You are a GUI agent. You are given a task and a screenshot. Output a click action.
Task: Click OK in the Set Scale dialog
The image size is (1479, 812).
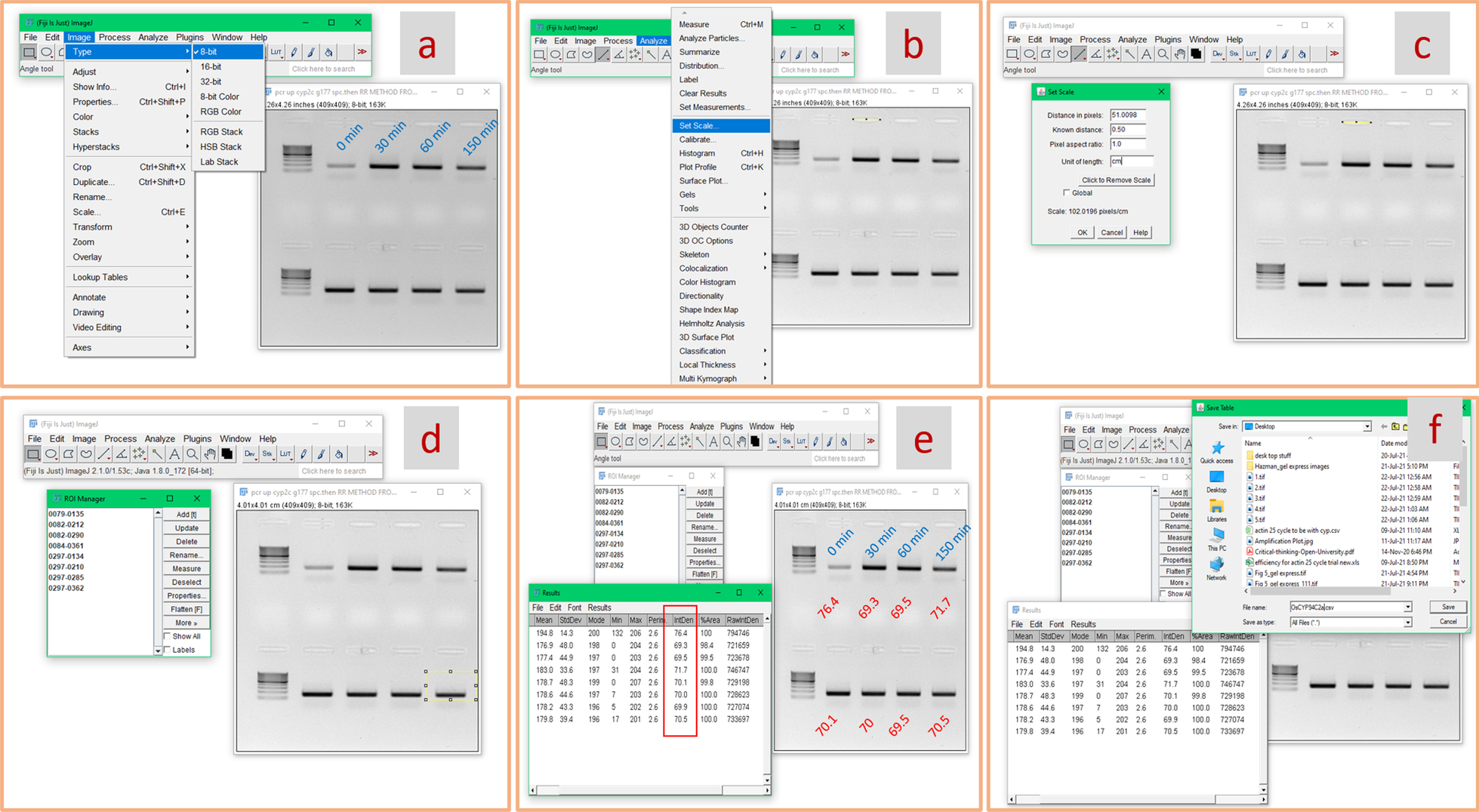point(1082,233)
